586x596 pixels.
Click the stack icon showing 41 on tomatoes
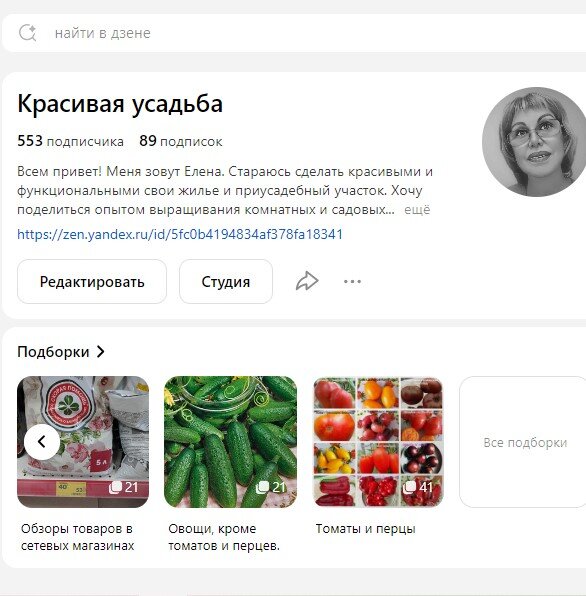(409, 487)
